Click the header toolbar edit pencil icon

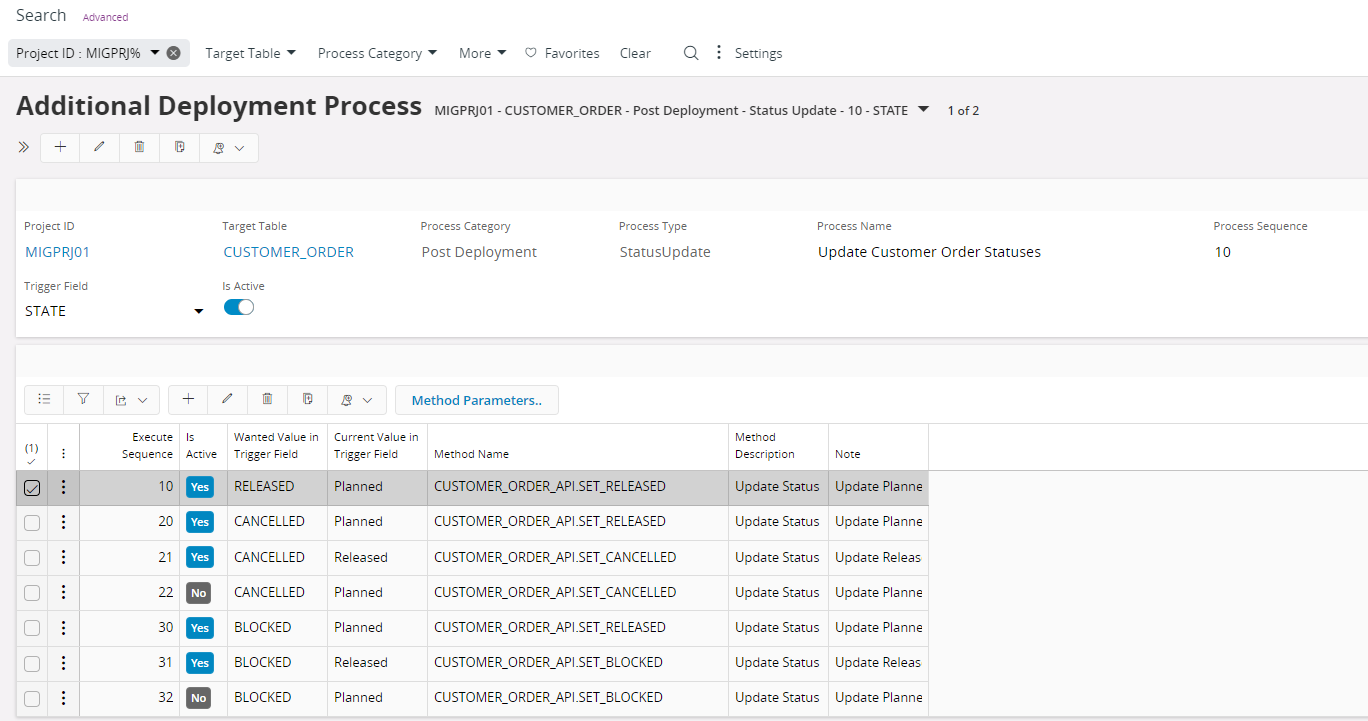(99, 147)
